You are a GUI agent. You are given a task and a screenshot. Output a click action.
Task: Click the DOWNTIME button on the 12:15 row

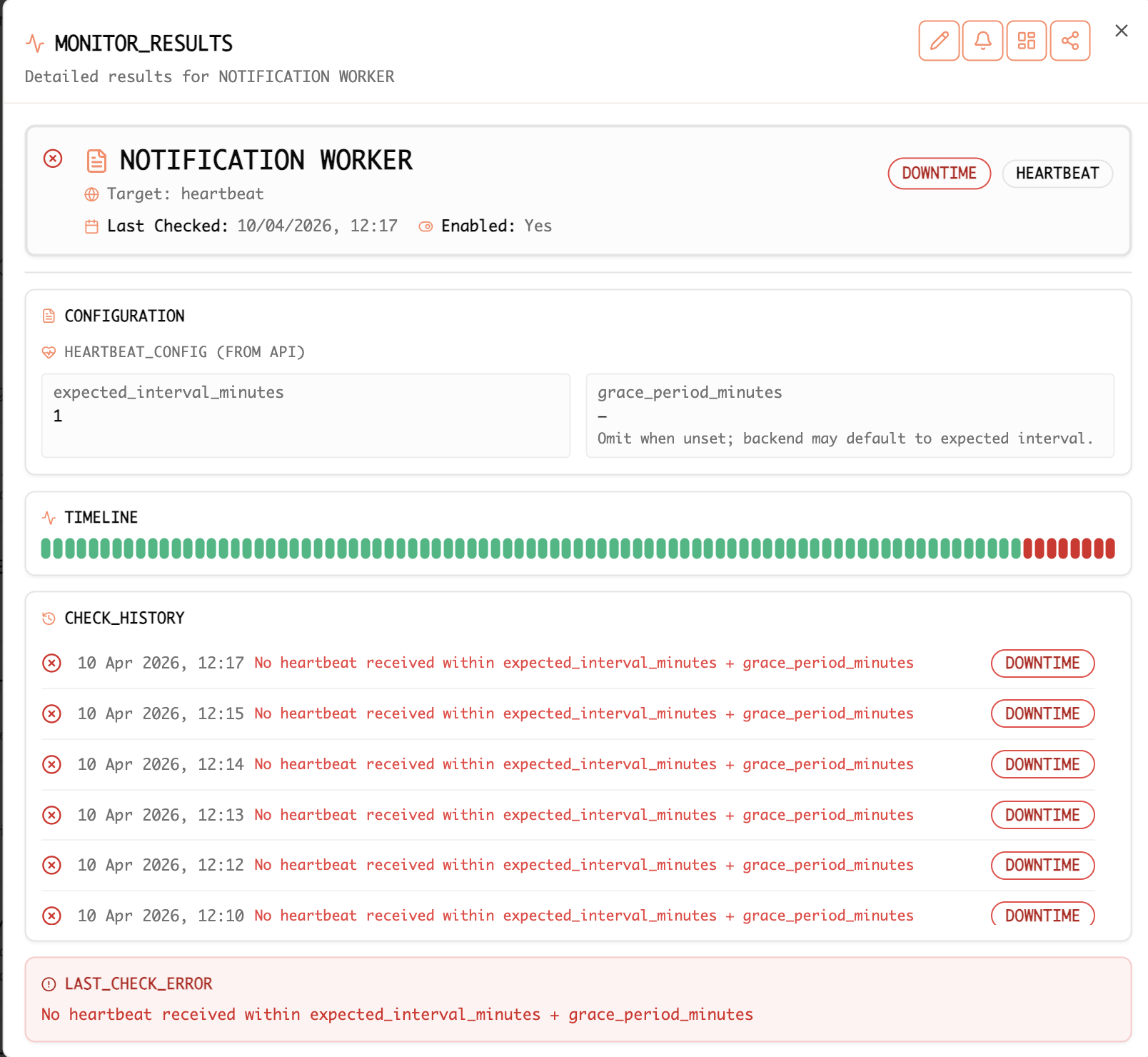[1042, 713]
